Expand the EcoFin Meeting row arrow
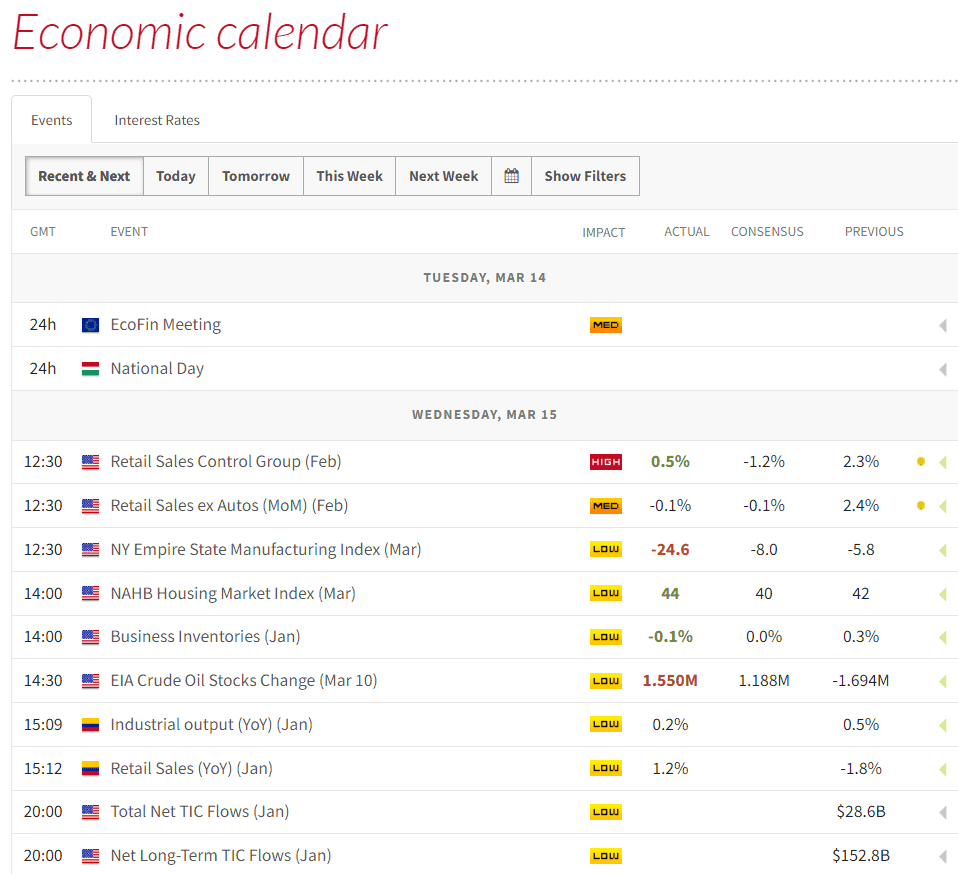Screen dimensions: 958x874 [943, 326]
